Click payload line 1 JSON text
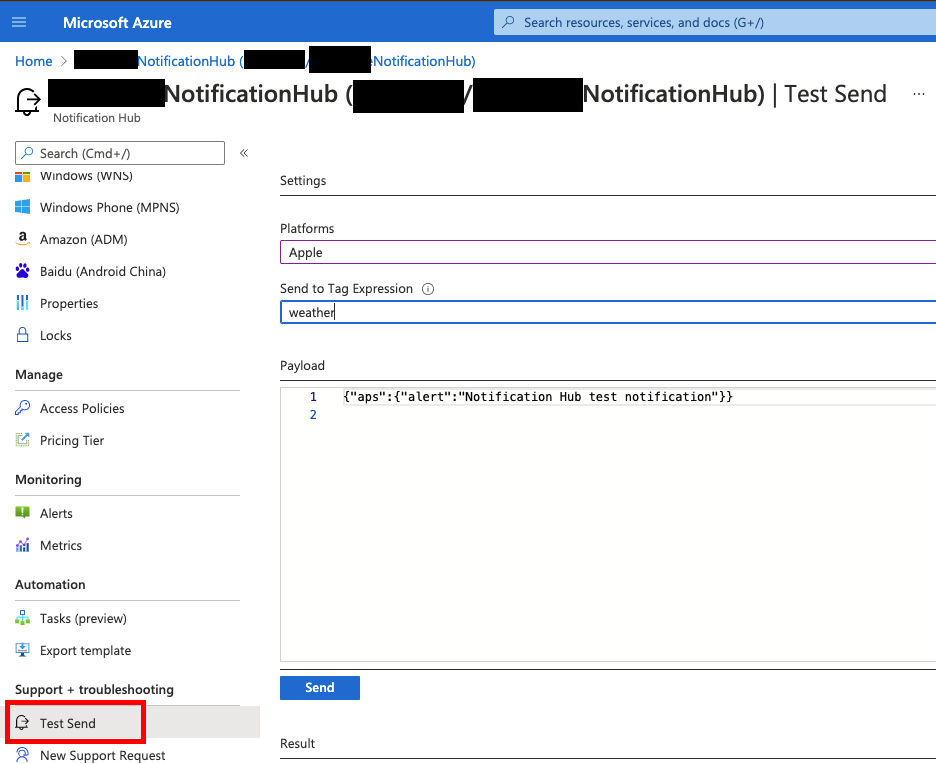The image size is (936, 764). (x=538, y=396)
